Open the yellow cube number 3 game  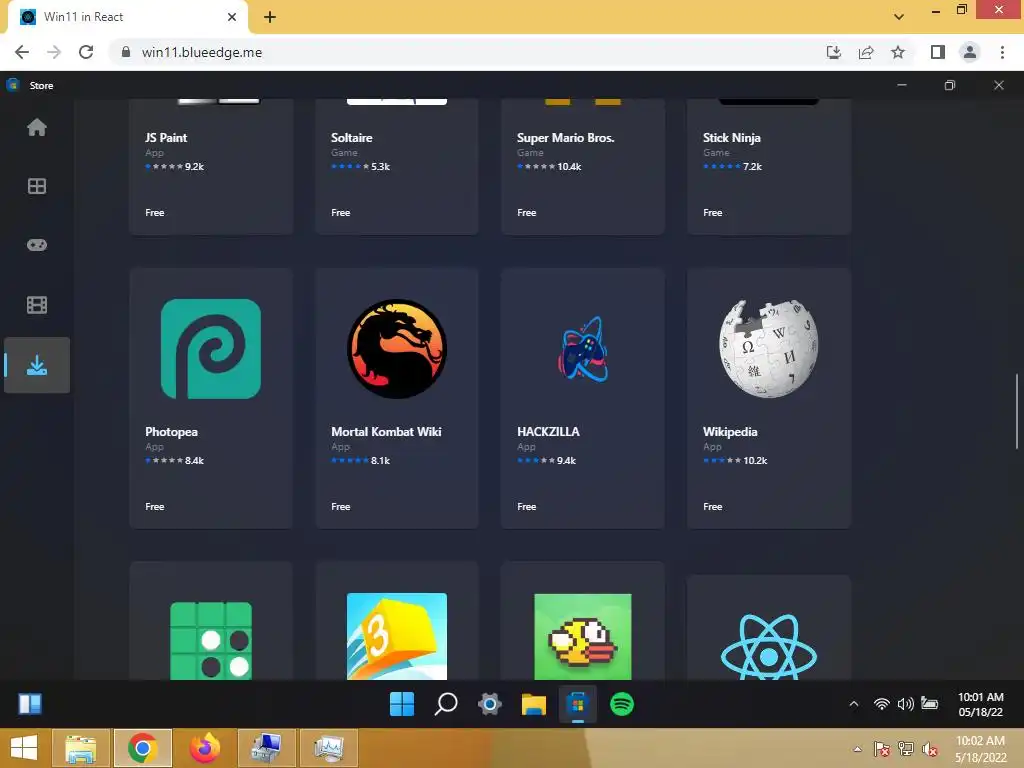[x=397, y=636]
